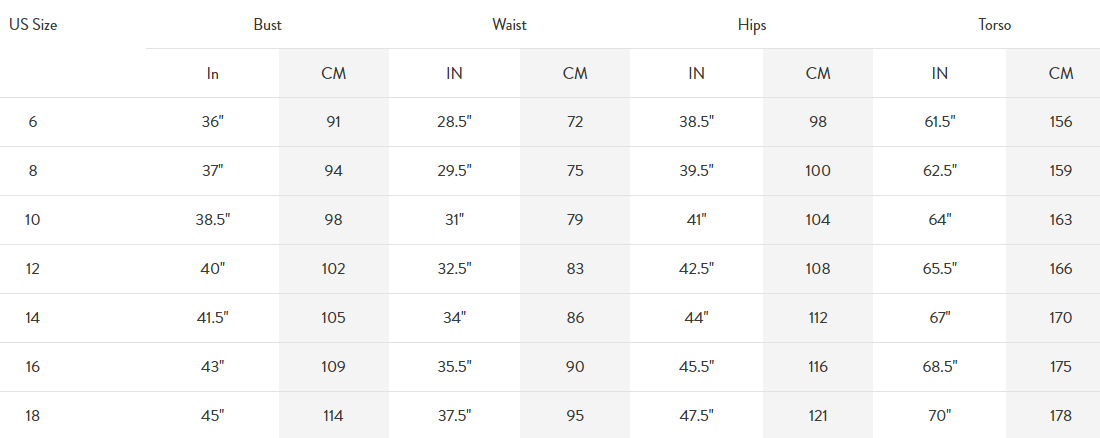Image resolution: width=1100 pixels, height=438 pixels.
Task: Click the 29.5" waist inches cell
Action: (x=455, y=171)
